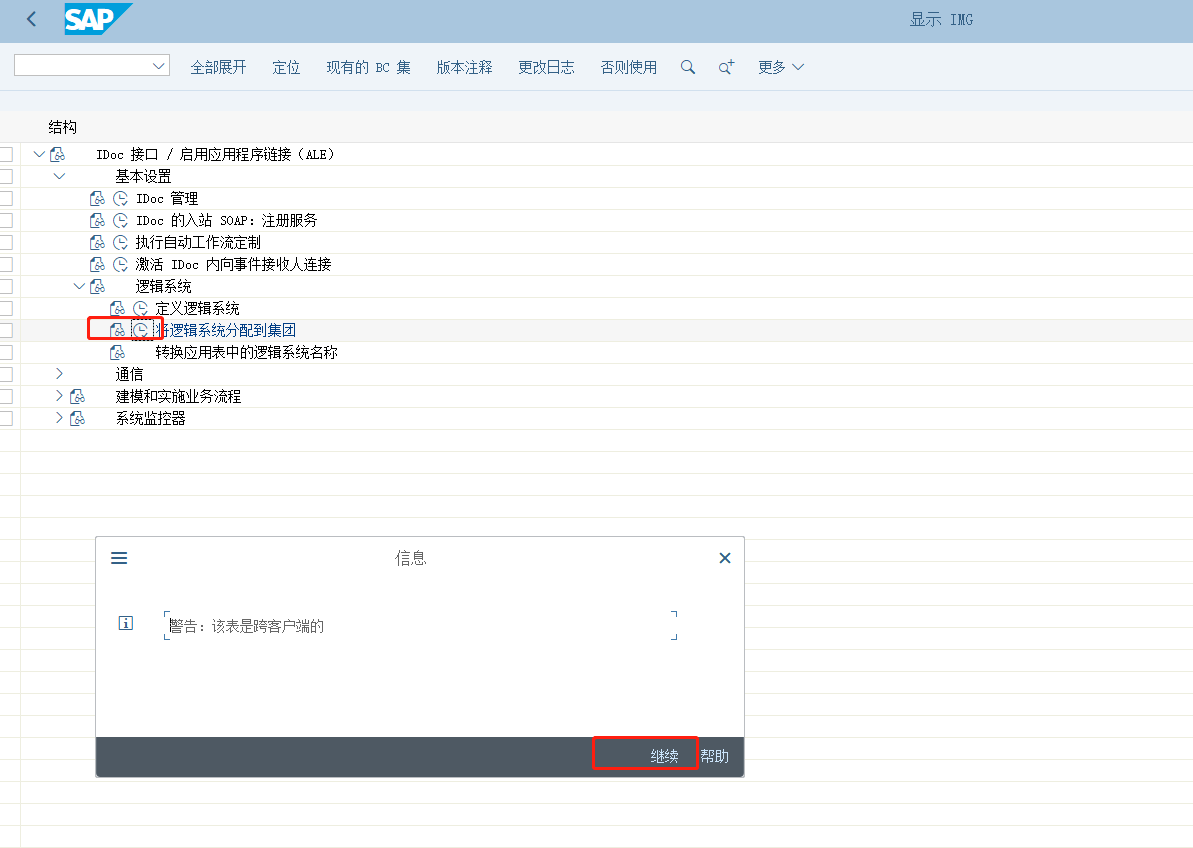Click 全部展开 in the toolbar

click(x=218, y=67)
